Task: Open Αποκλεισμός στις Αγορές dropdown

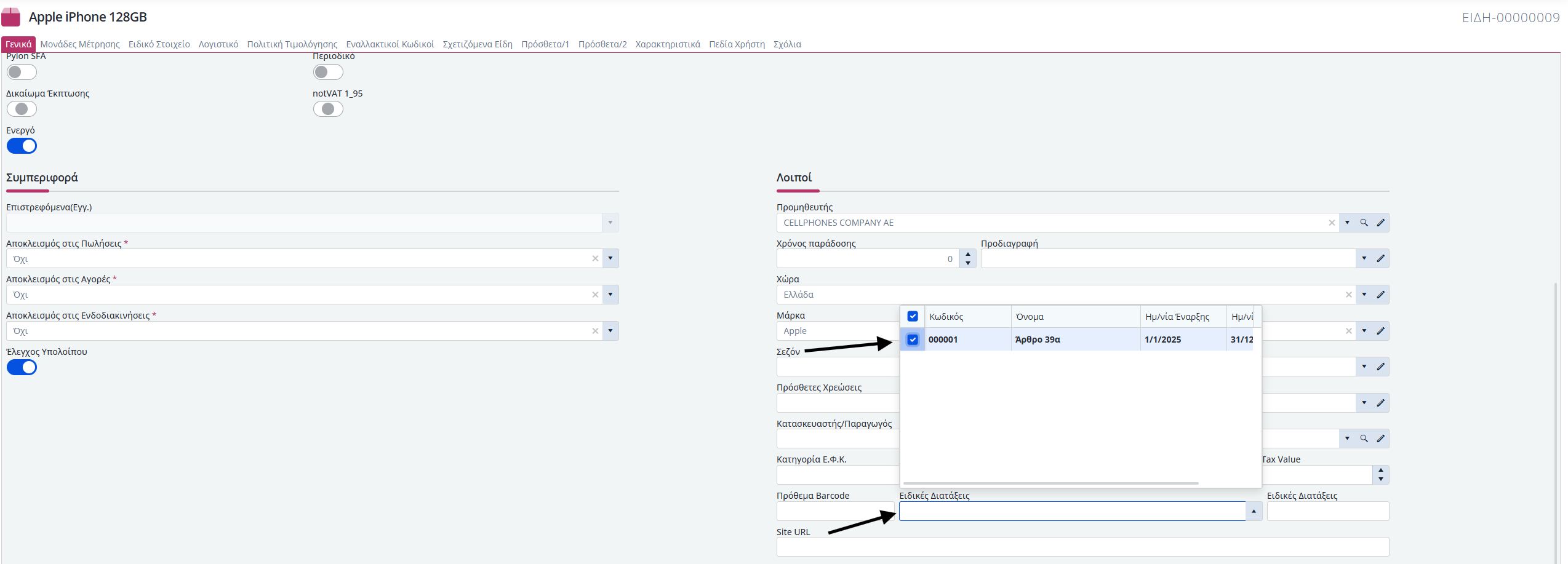Action: tap(610, 295)
